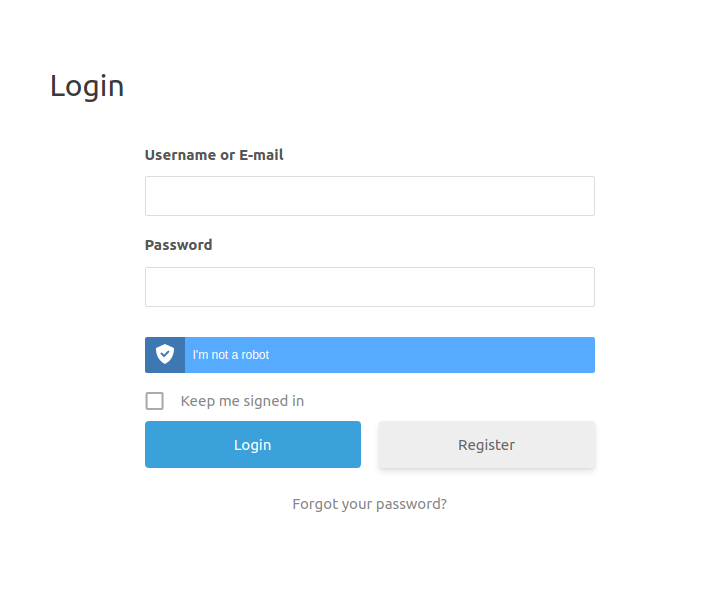
Task: Activate the password entry field
Action: pos(370,287)
